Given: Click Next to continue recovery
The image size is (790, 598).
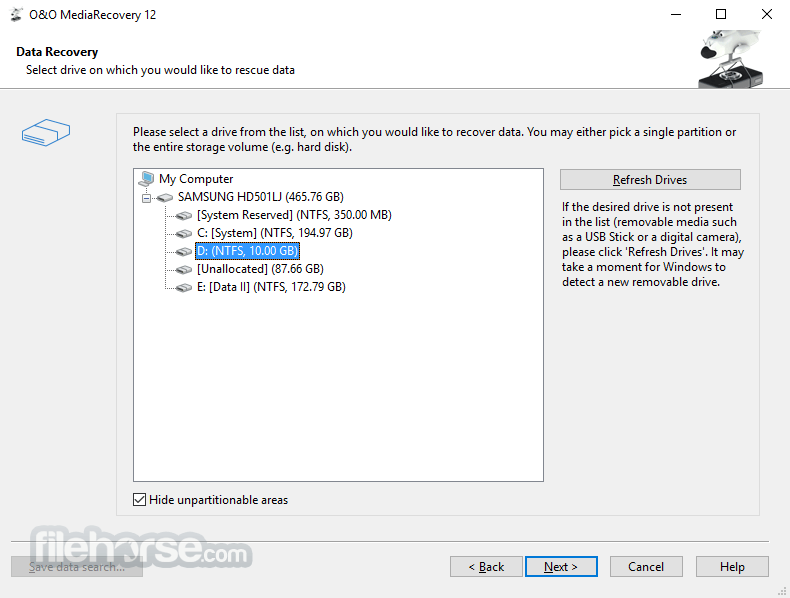Looking at the screenshot, I should click(x=561, y=567).
